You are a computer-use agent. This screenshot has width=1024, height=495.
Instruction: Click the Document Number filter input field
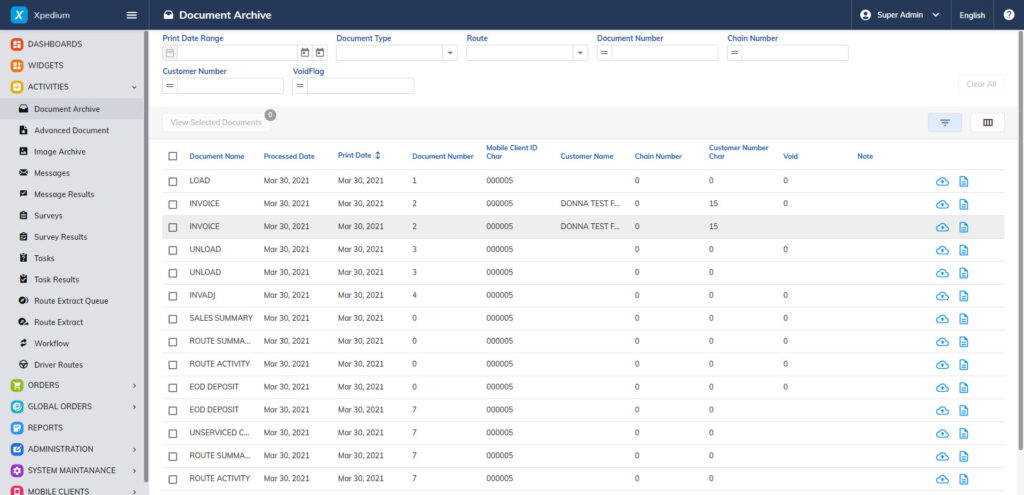[x=664, y=53]
